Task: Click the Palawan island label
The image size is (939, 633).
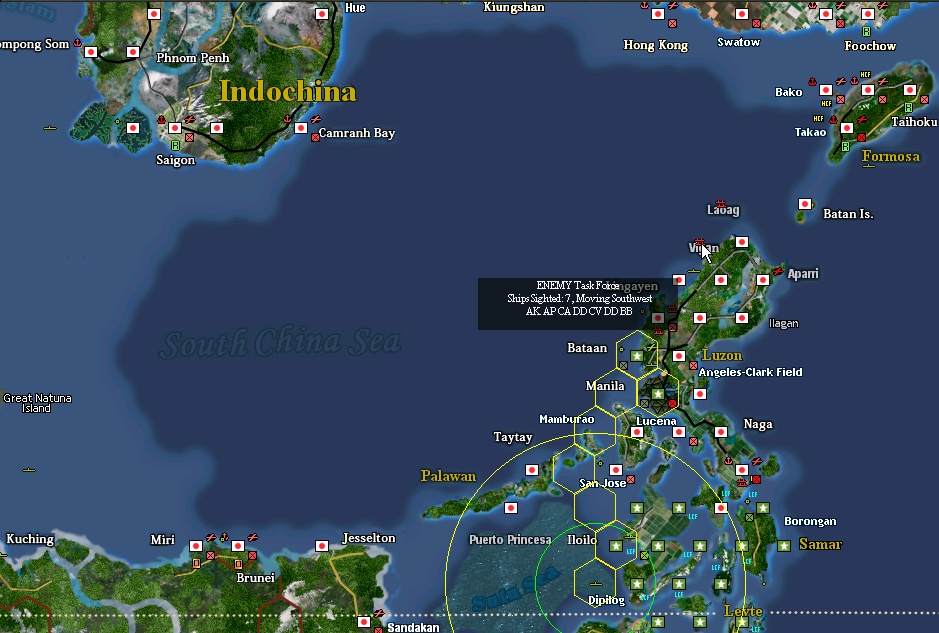Action: click(x=449, y=476)
